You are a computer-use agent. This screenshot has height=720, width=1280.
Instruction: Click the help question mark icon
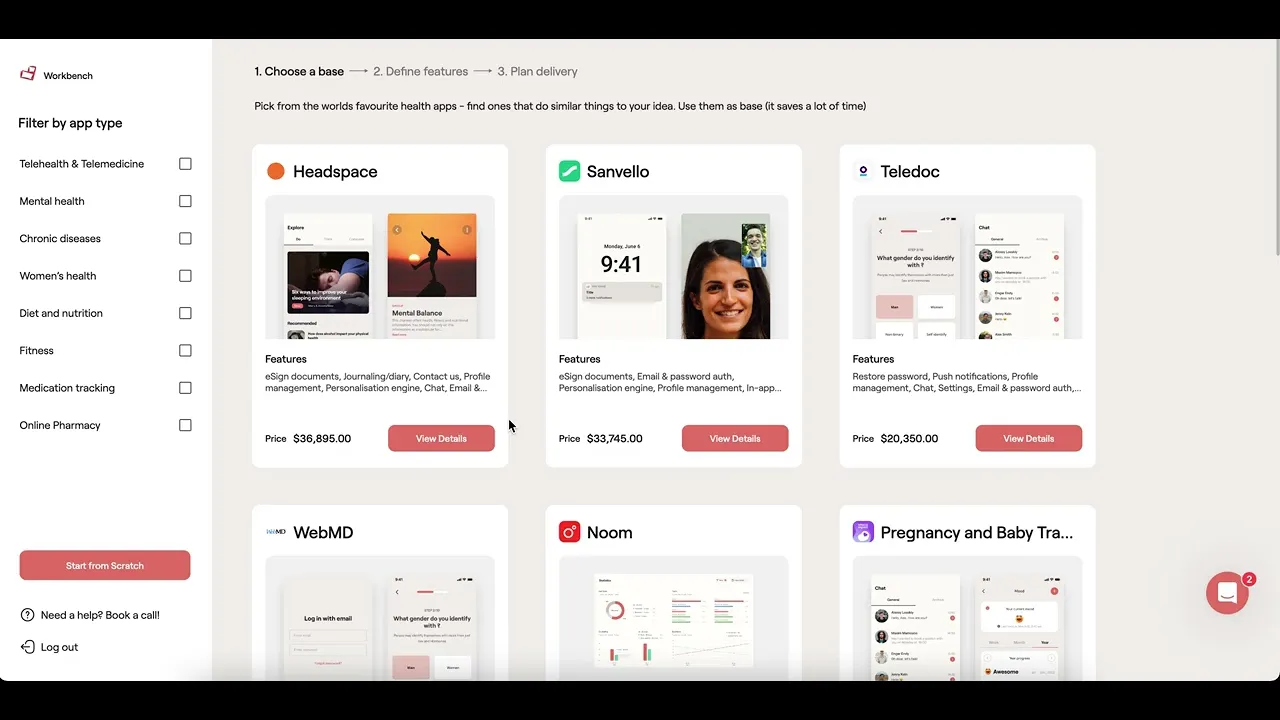pyautogui.click(x=27, y=615)
